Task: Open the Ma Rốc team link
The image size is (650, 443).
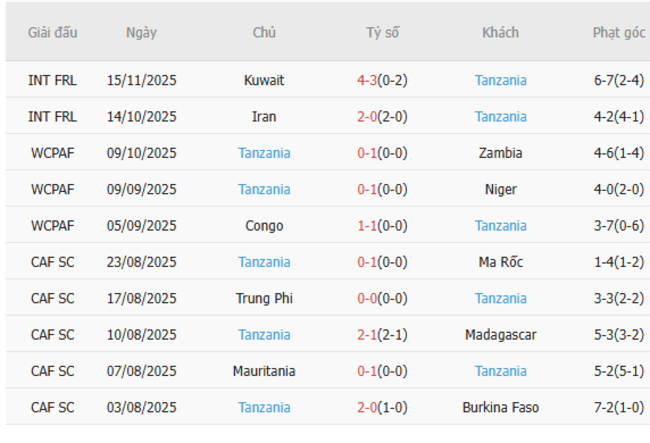Action: [500, 262]
